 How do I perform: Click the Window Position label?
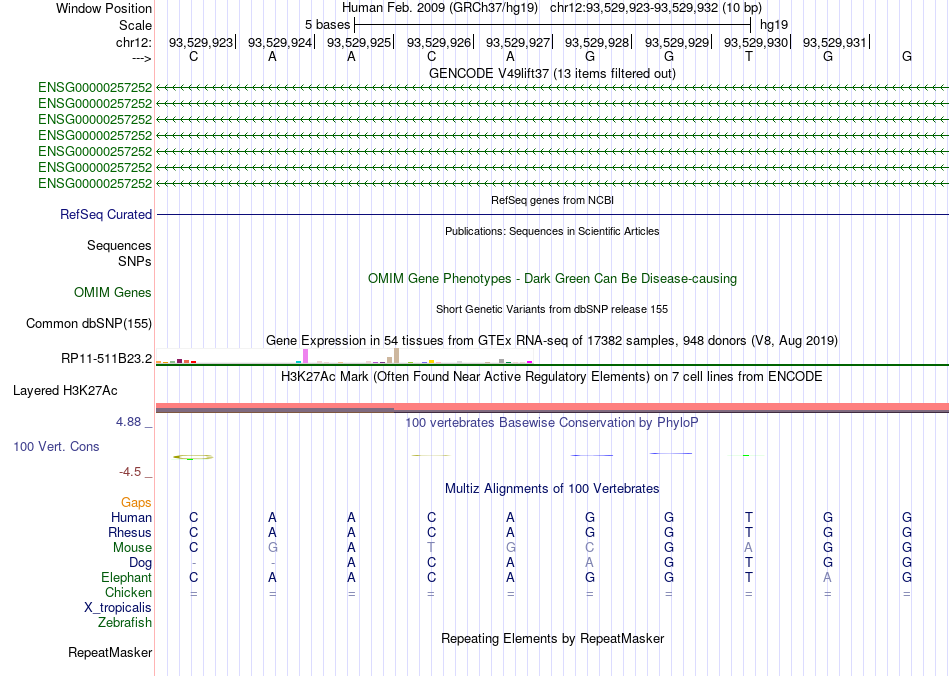click(104, 8)
